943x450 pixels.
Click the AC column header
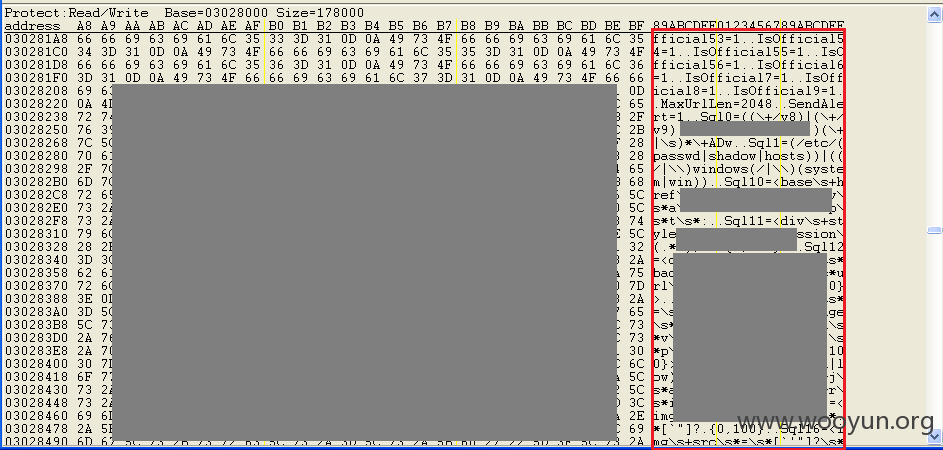180,26
